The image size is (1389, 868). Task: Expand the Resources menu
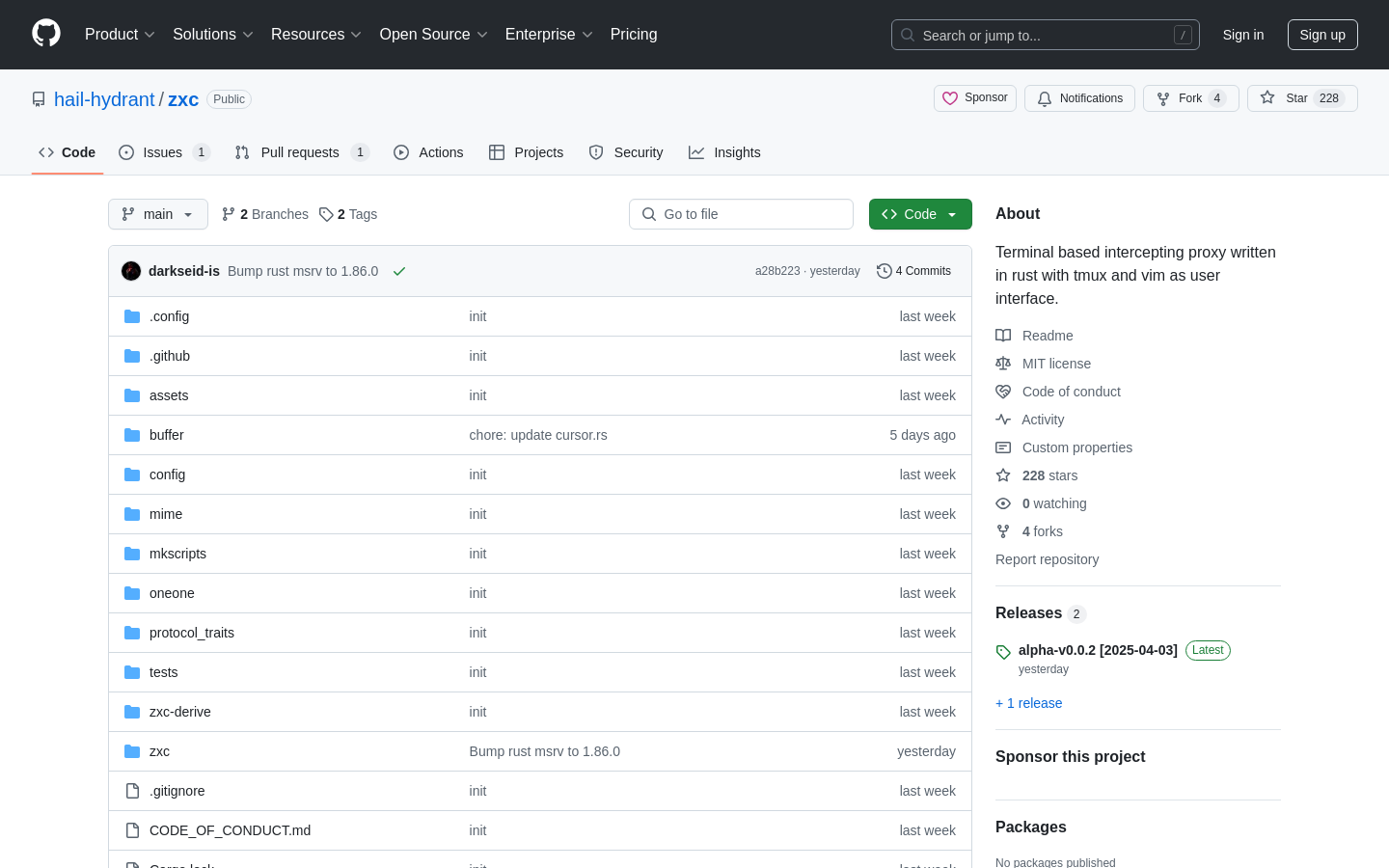pos(316,35)
